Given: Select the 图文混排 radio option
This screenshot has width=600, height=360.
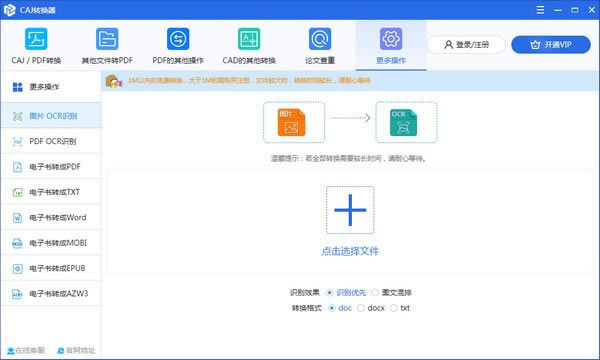Looking at the screenshot, I should [x=375, y=293].
